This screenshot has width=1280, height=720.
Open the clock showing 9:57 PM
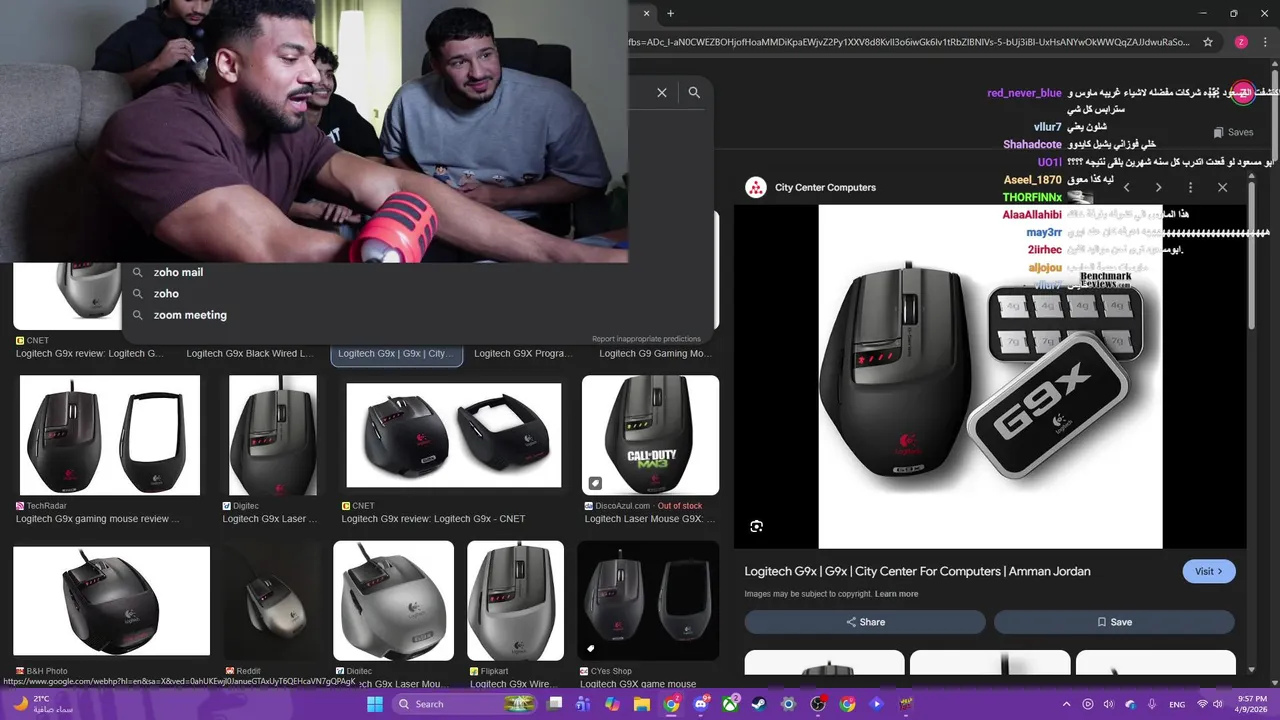pyautogui.click(x=1252, y=704)
